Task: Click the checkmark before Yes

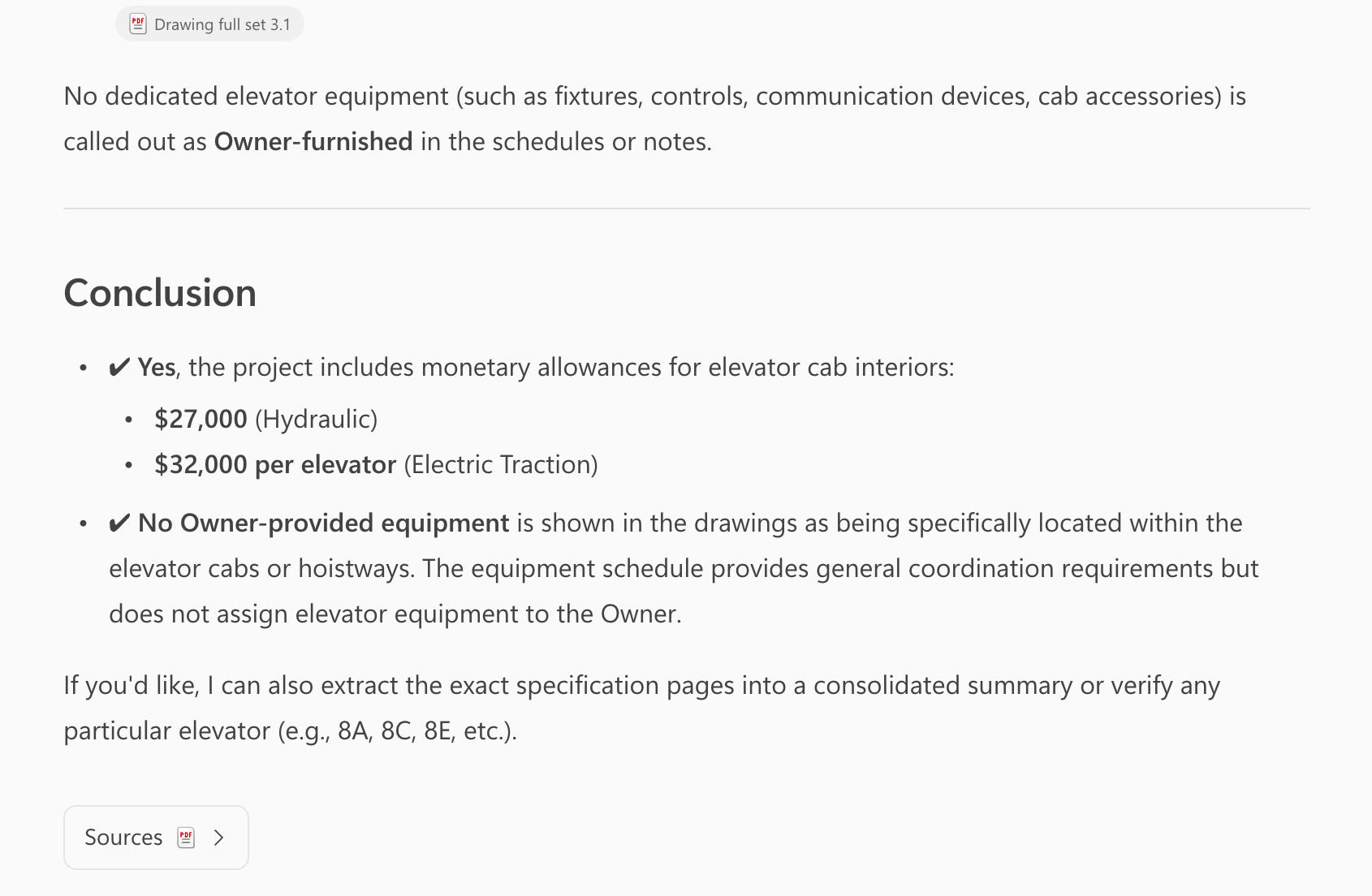Action: (119, 368)
